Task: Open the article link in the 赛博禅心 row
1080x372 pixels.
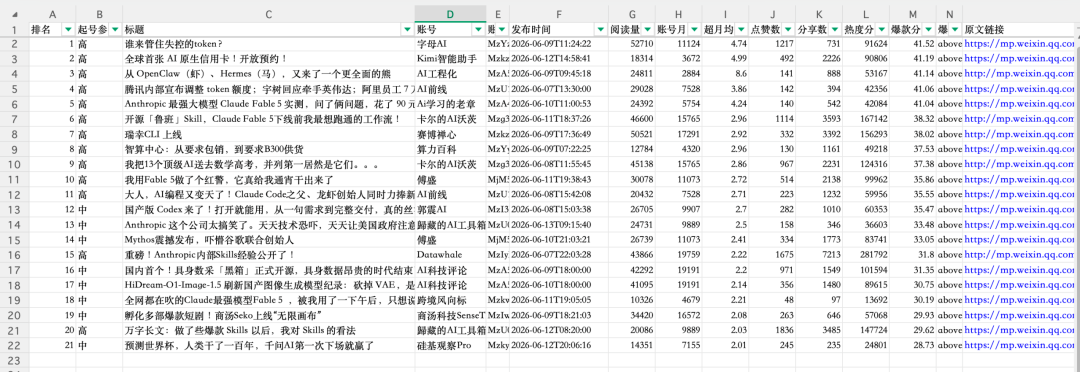Action: pyautogui.click(x=1019, y=134)
